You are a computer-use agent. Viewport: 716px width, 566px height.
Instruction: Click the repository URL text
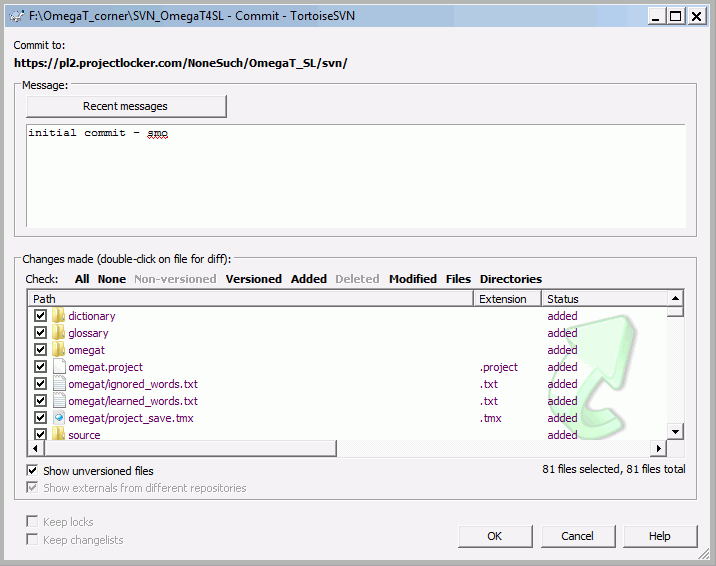point(180,63)
